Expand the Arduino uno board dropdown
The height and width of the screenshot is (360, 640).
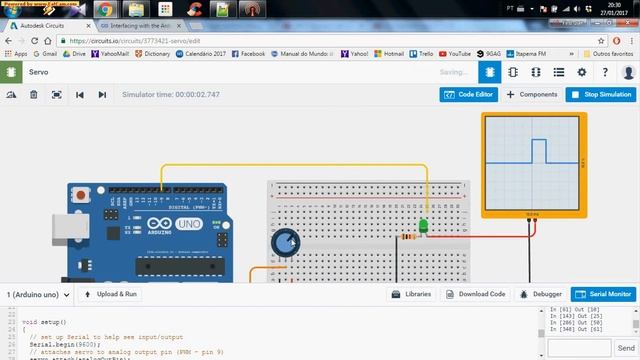coord(38,295)
